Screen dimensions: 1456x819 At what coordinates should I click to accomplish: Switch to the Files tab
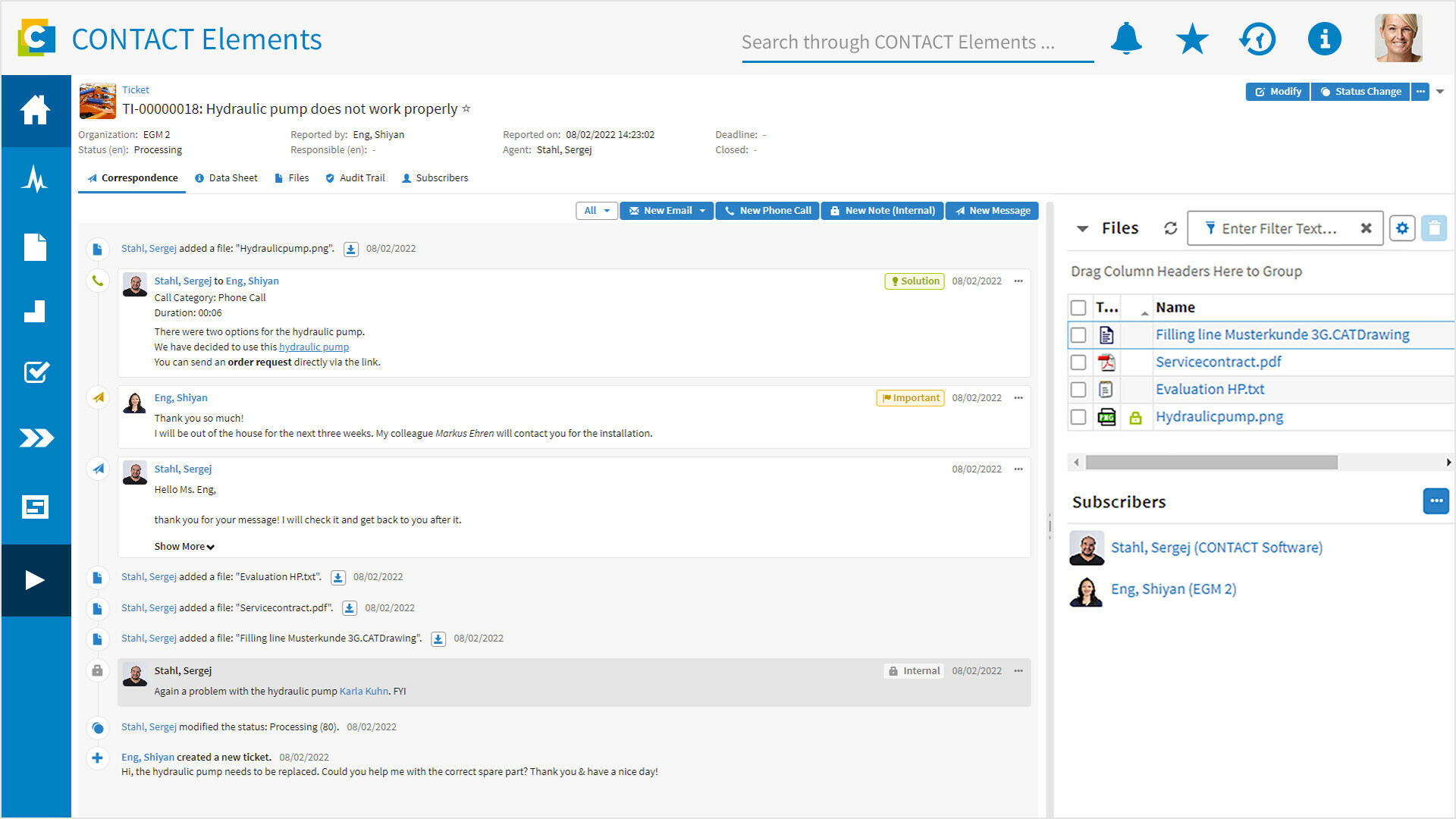pos(291,178)
